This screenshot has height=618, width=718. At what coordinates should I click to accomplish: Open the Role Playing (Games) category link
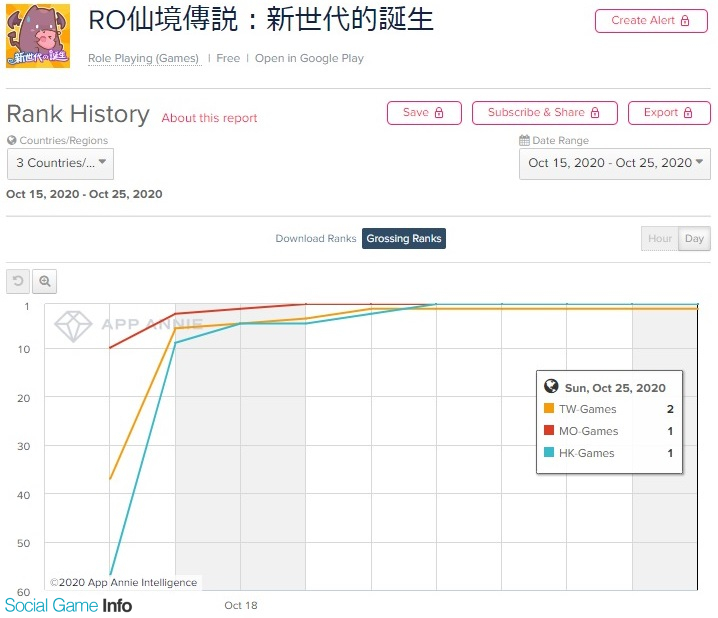coord(143,59)
